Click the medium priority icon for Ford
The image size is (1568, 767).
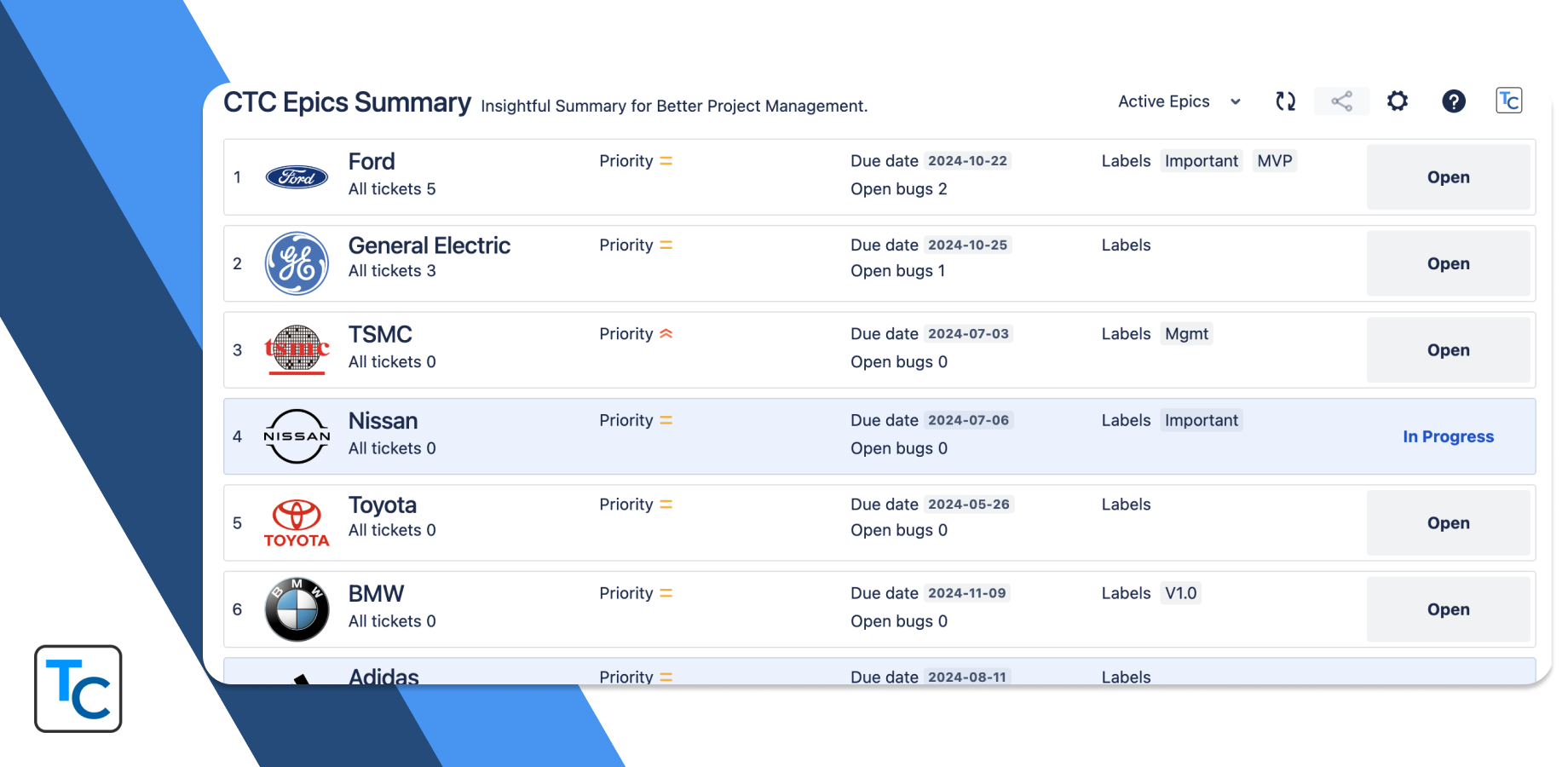[x=666, y=161]
